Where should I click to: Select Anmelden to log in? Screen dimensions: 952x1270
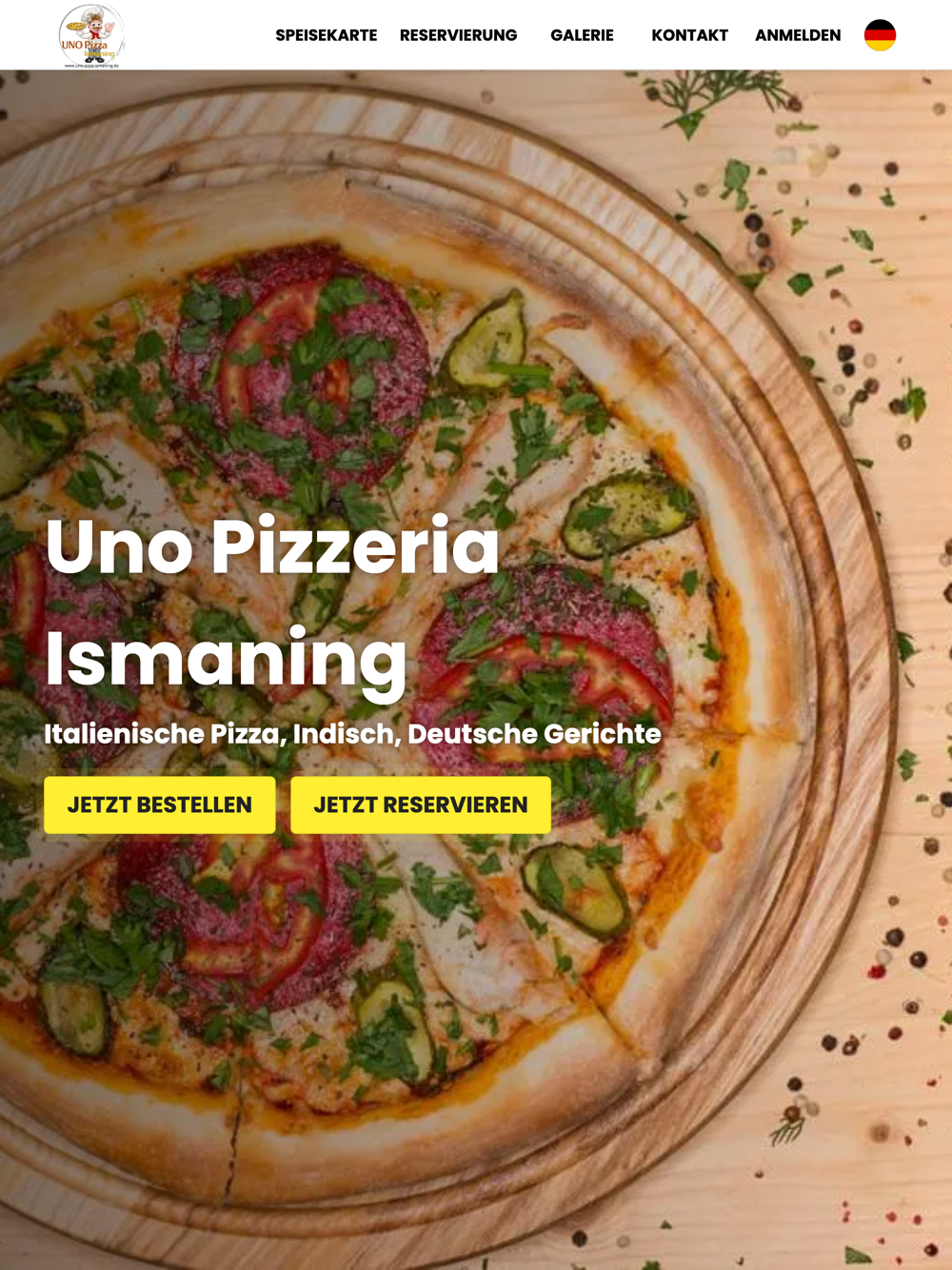(x=798, y=35)
